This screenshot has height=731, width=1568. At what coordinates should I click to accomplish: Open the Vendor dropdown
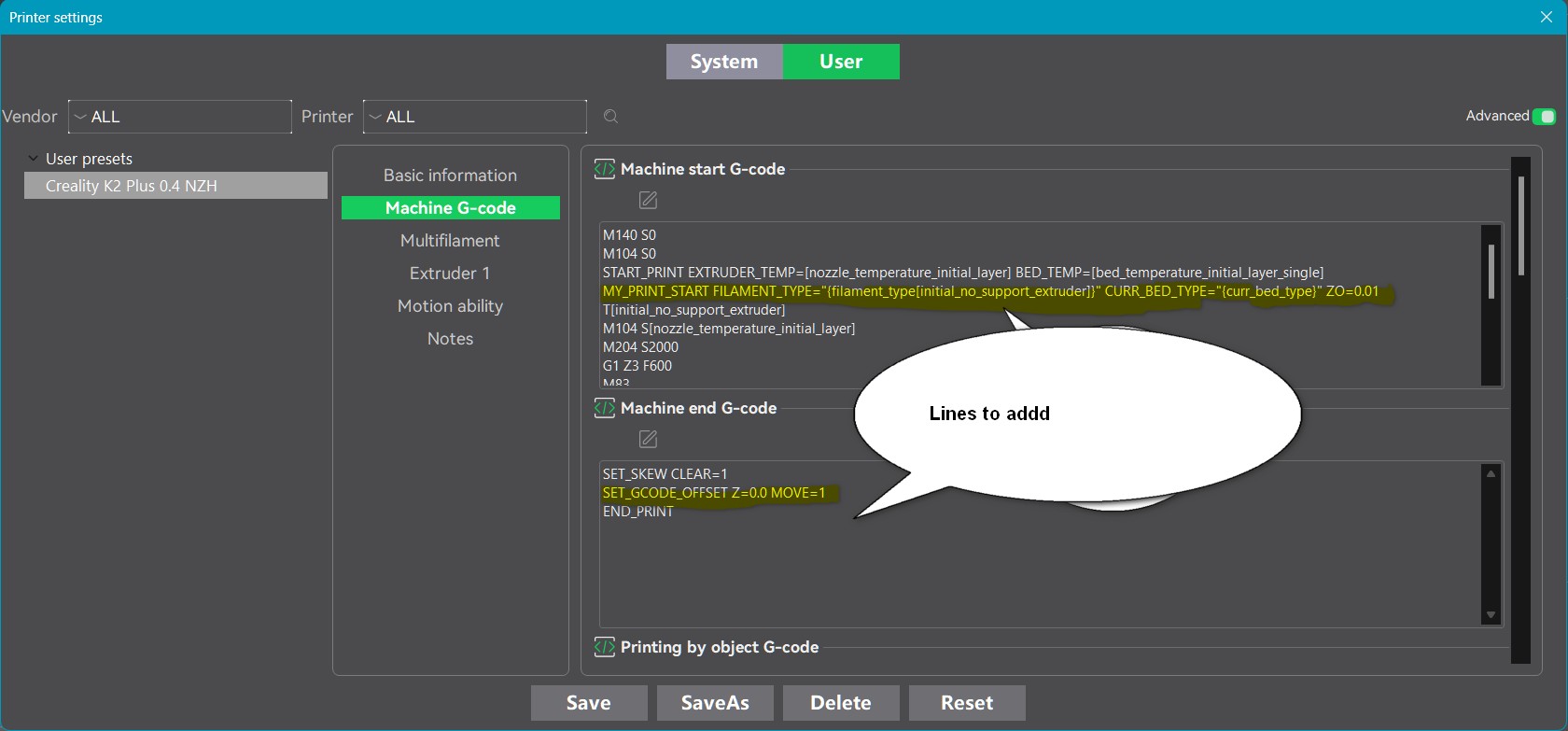pyautogui.click(x=180, y=117)
